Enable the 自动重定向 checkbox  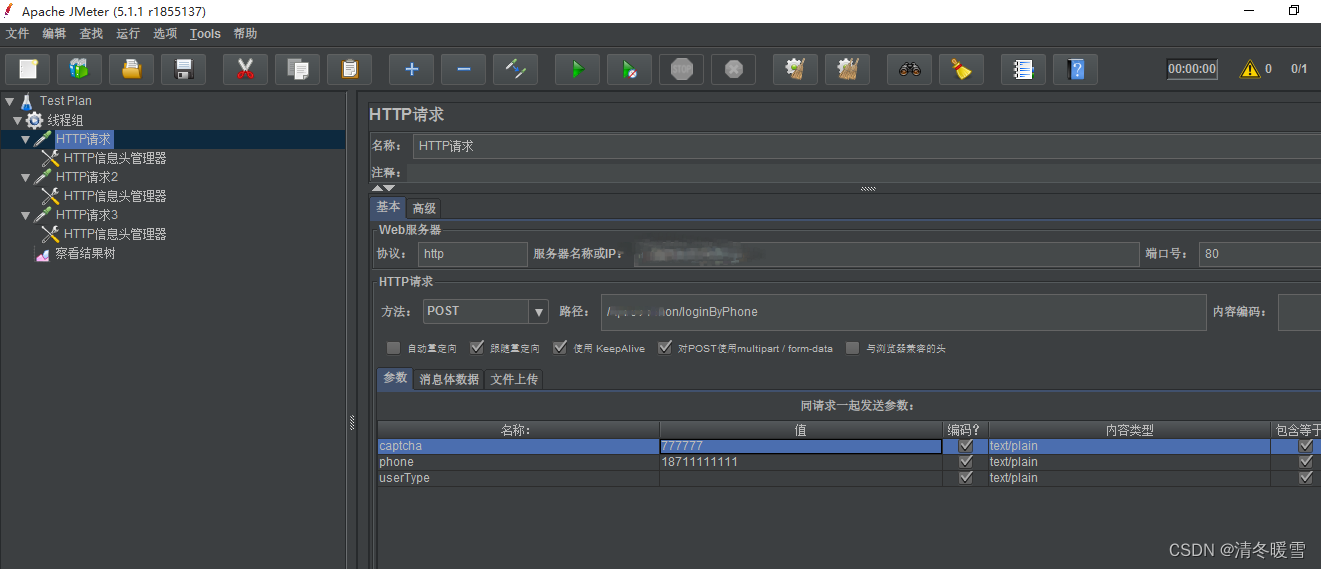[394, 348]
